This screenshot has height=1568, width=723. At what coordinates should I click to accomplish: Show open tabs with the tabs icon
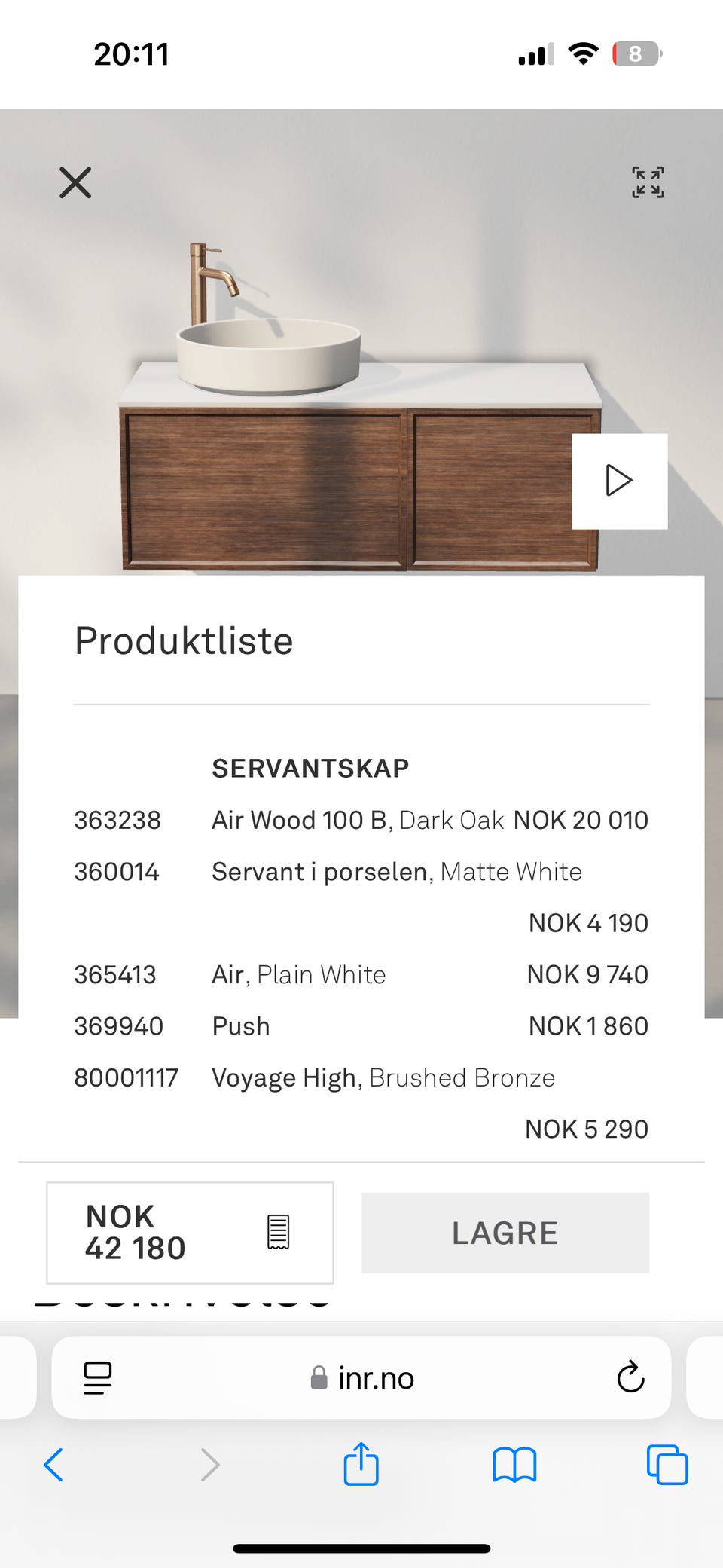tap(667, 1465)
